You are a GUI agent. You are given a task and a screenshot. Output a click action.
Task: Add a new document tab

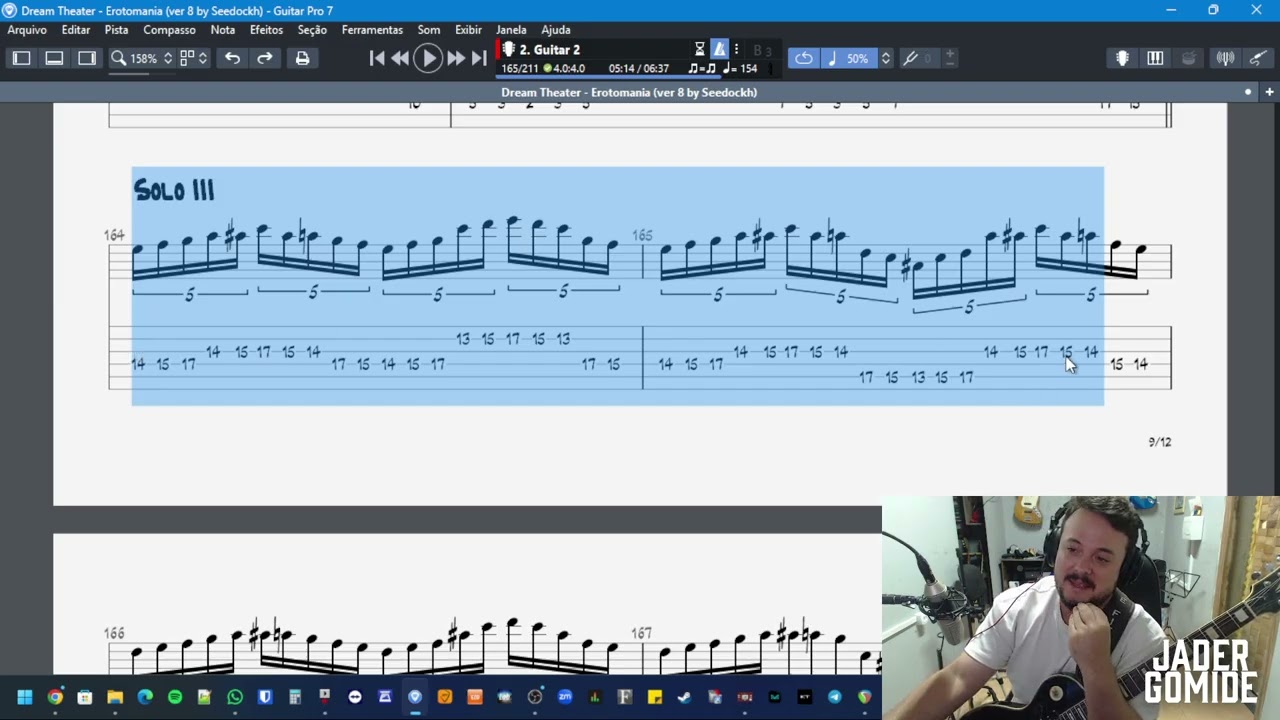(1269, 92)
